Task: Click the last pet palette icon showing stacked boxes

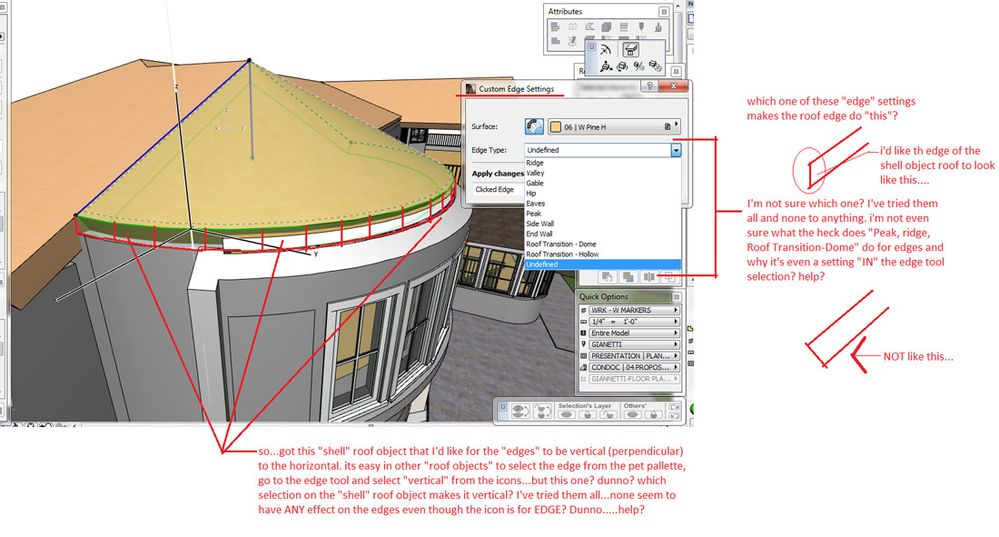Action: pyautogui.click(x=656, y=66)
